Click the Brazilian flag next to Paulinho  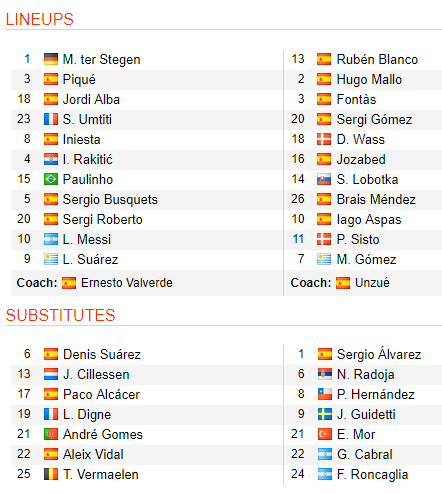51,179
